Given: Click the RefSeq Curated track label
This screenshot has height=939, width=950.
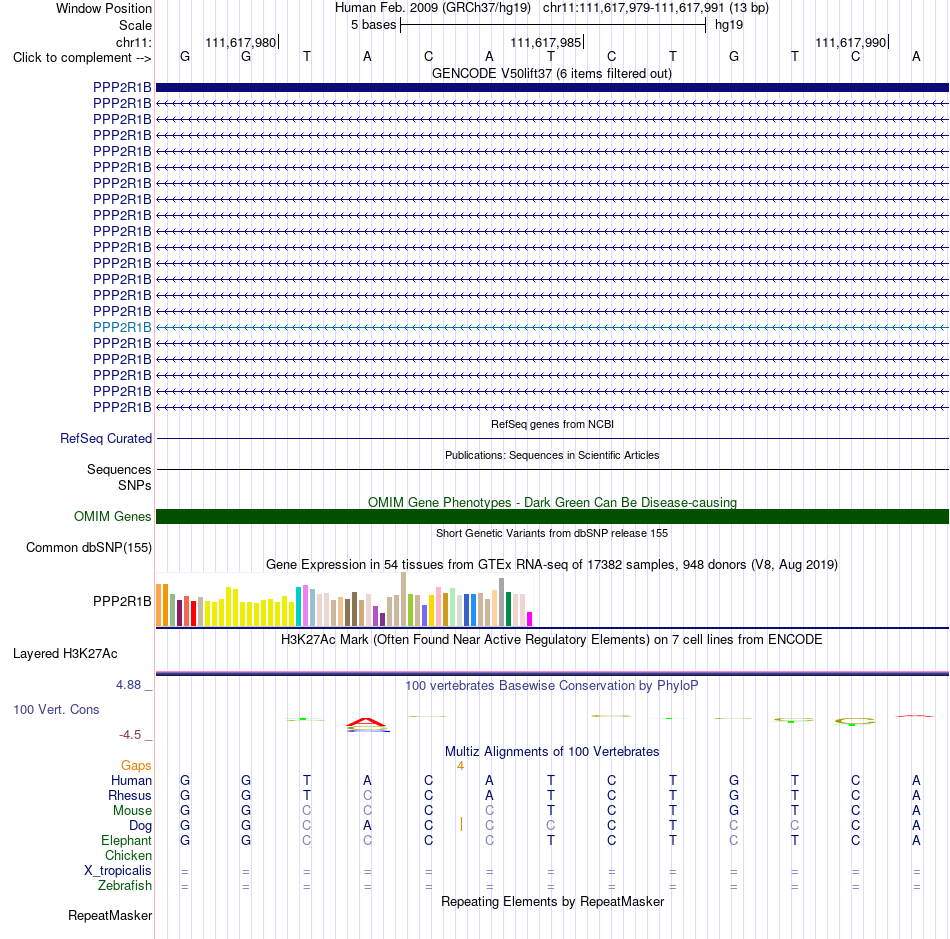Looking at the screenshot, I should coord(105,439).
